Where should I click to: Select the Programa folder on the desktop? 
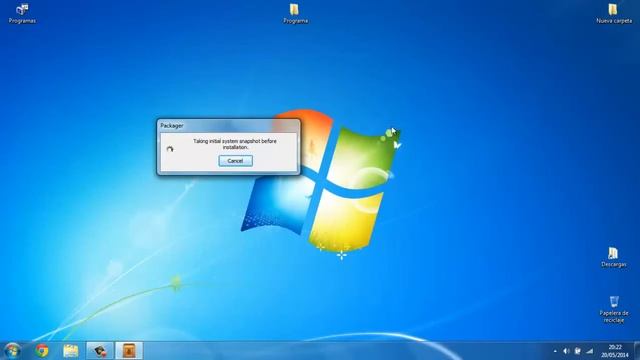pyautogui.click(x=295, y=13)
